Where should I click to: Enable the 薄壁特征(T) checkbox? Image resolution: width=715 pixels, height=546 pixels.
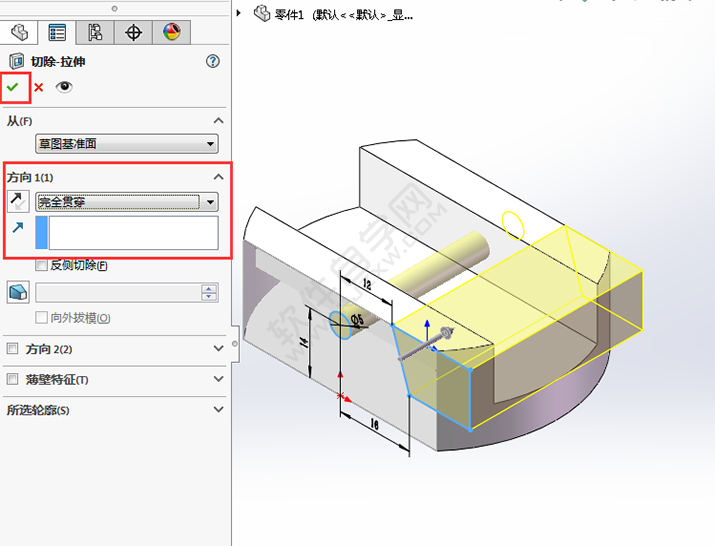click(13, 379)
